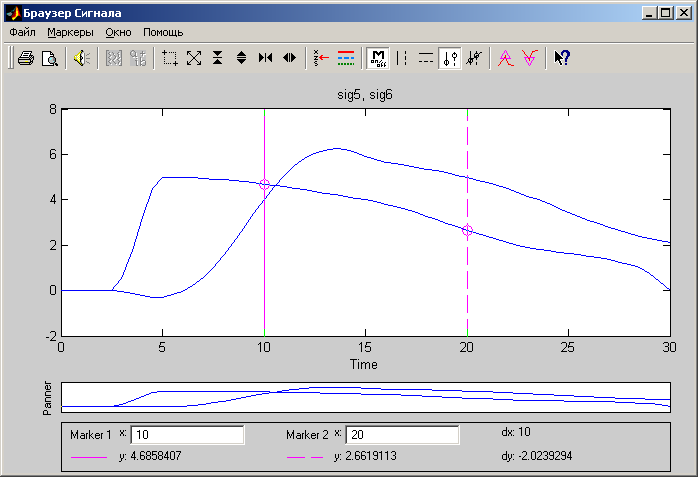Click the What's This help icon
Viewport: 698px width, 477px height.
(562, 58)
